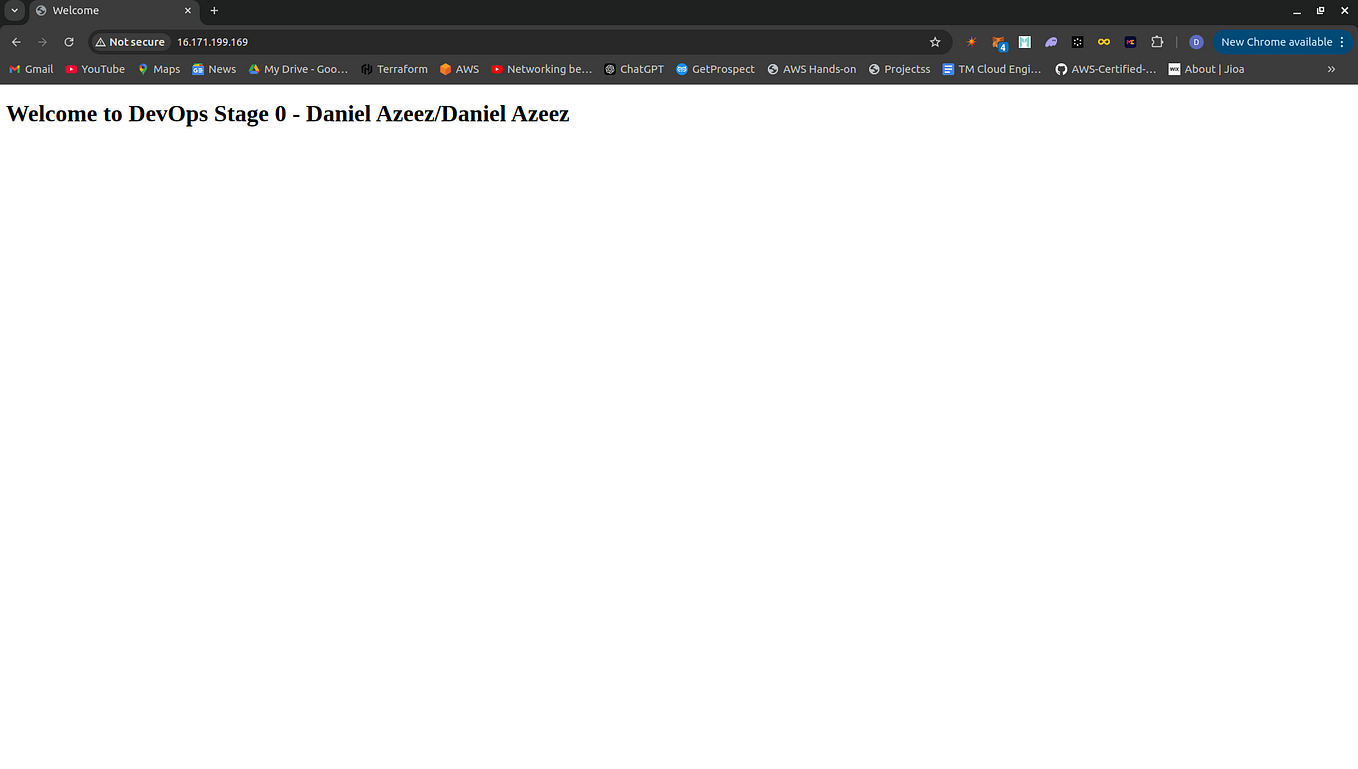Viewport: 1358px width, 769px height.
Task: Open the ChatGPT bookmark
Action: pos(633,69)
